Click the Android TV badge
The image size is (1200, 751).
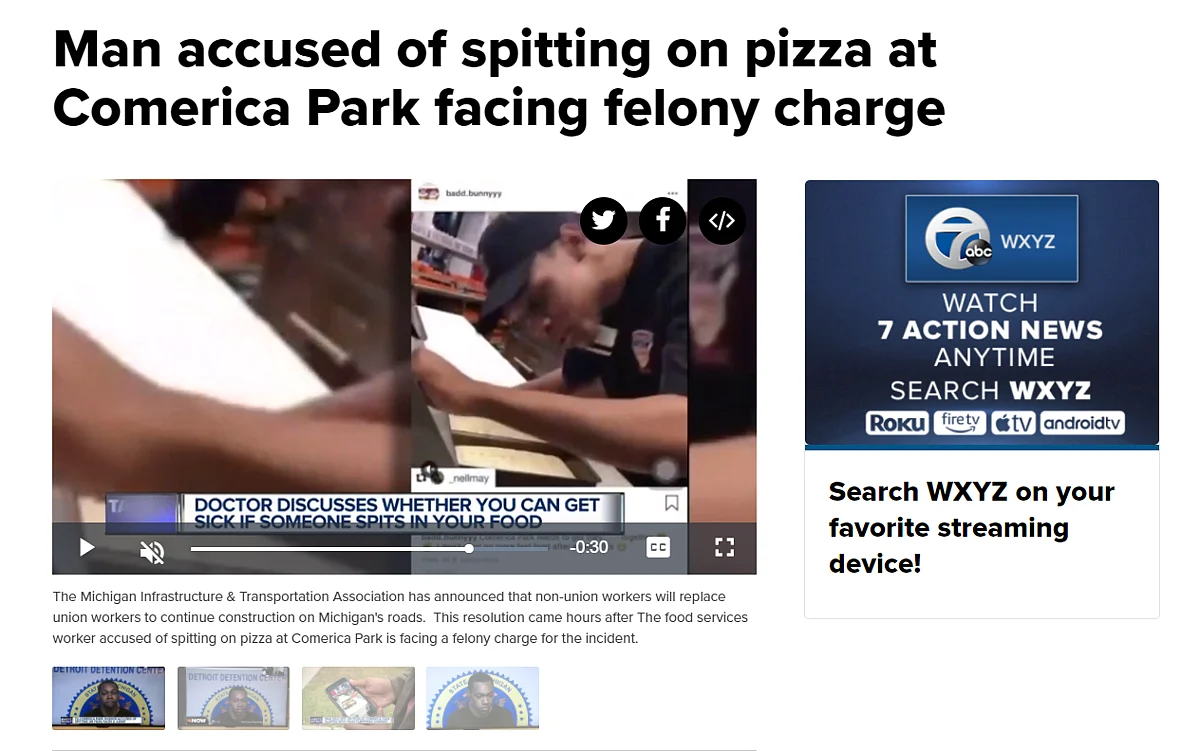pyautogui.click(x=1082, y=423)
